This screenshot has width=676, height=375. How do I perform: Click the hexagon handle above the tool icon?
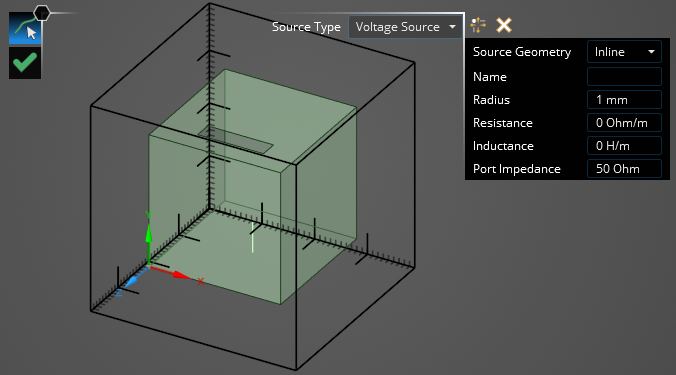point(42,13)
